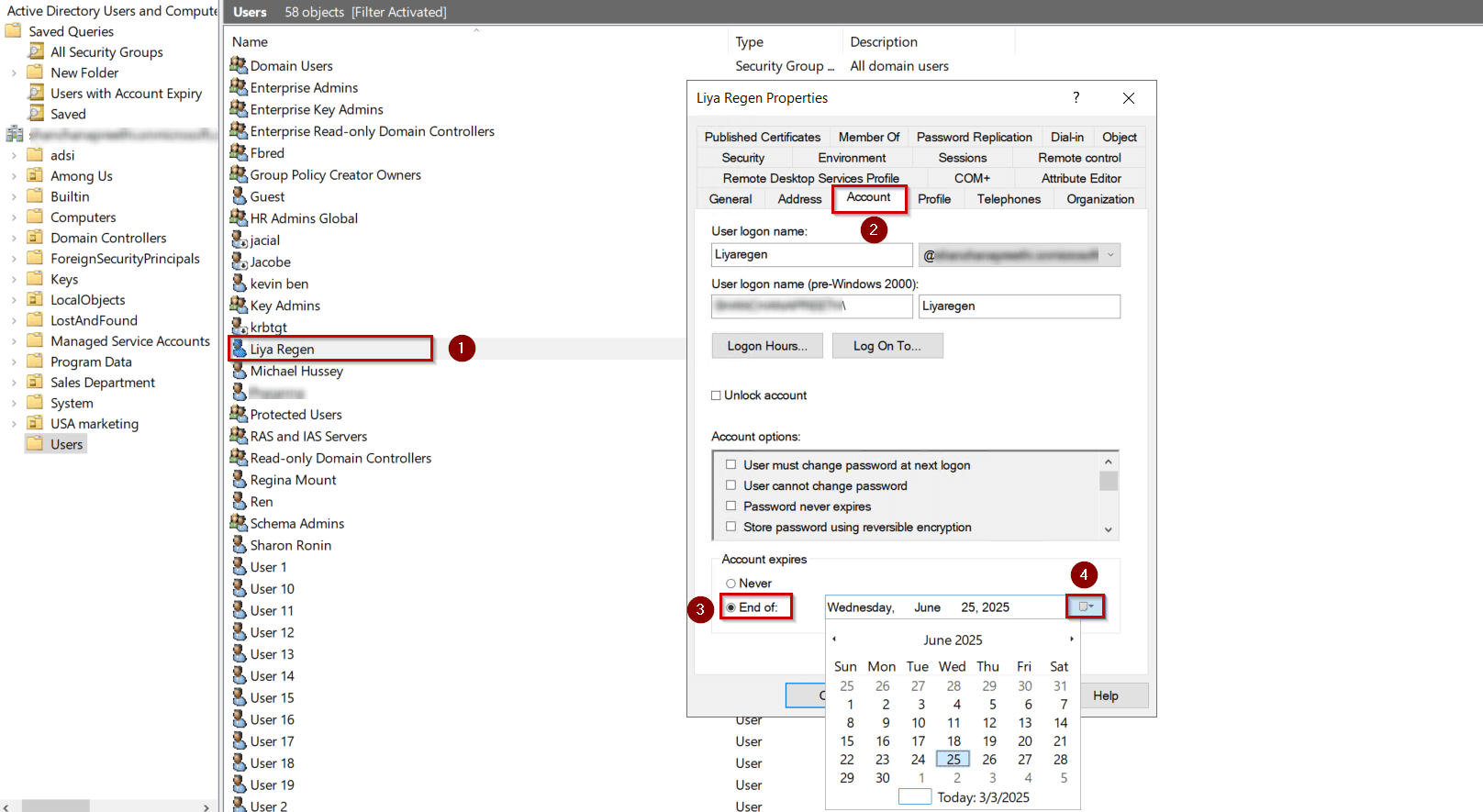Select the Never account expires radio
Screen dimensions: 1483x812
731,584
